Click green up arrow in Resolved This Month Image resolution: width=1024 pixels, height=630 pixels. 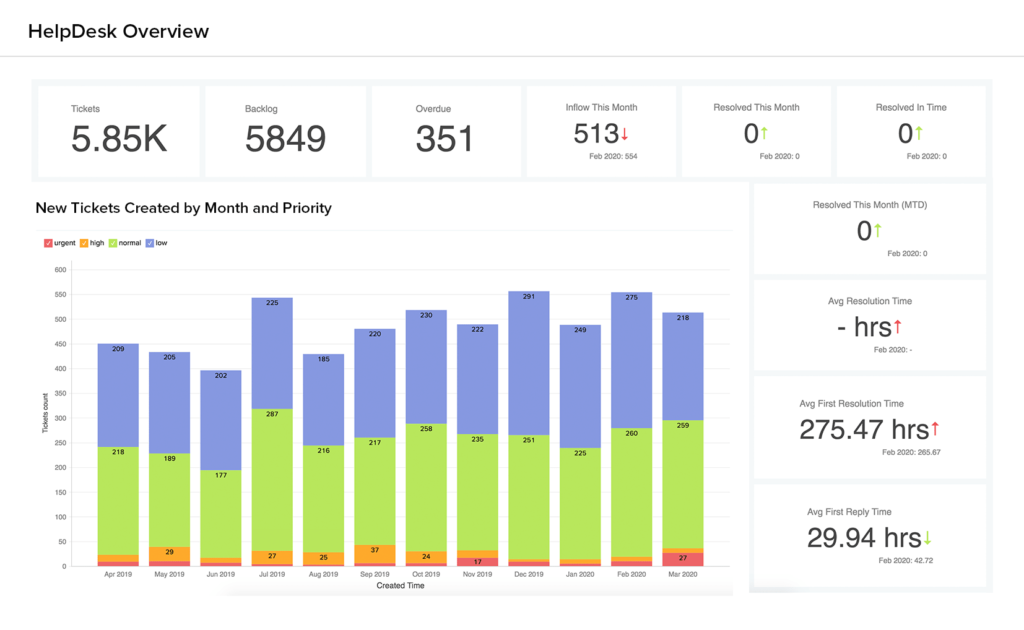coord(764,133)
